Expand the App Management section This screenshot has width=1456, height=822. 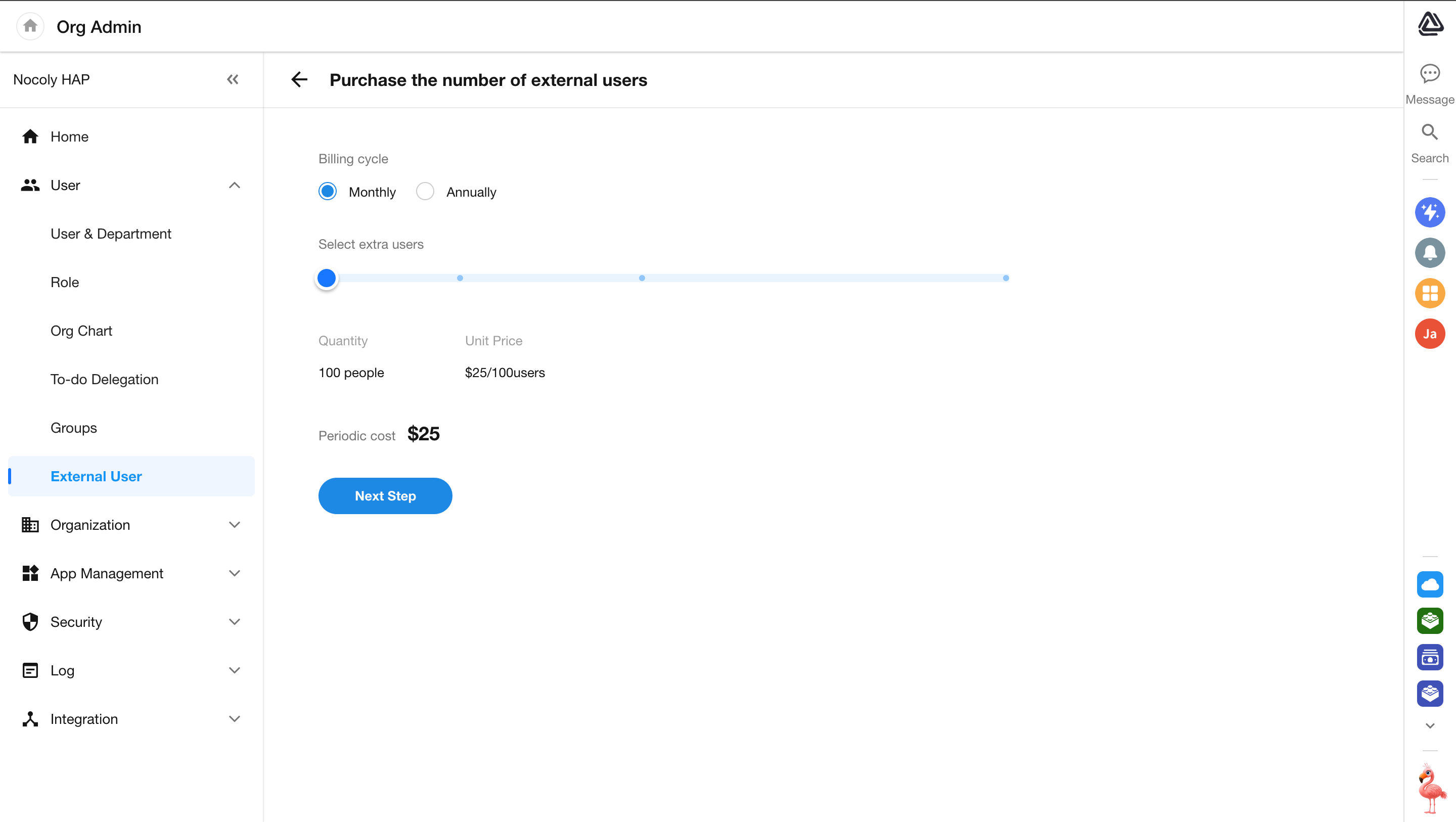pos(235,573)
